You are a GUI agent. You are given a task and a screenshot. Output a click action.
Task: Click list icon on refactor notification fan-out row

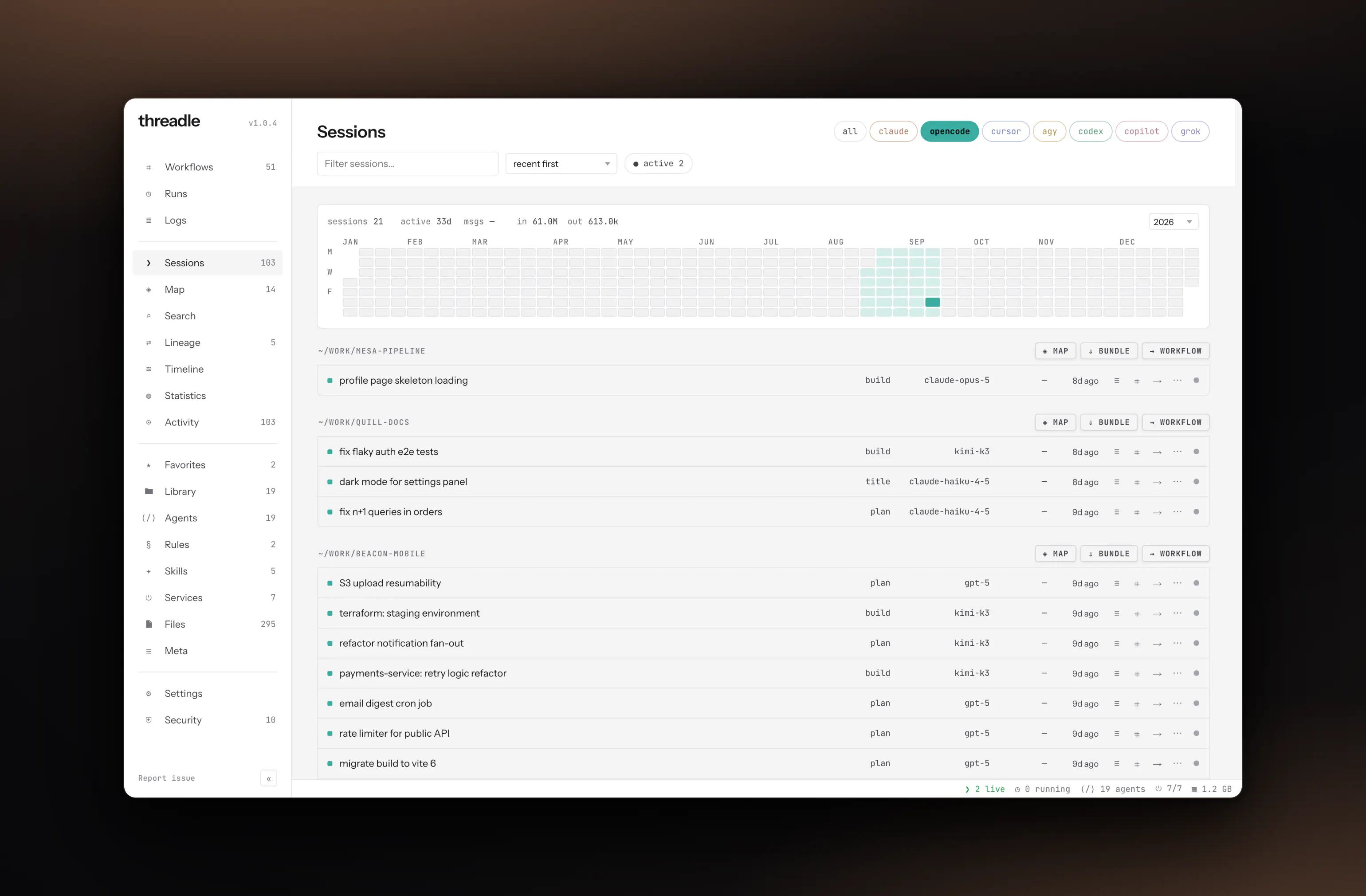[x=1116, y=644]
